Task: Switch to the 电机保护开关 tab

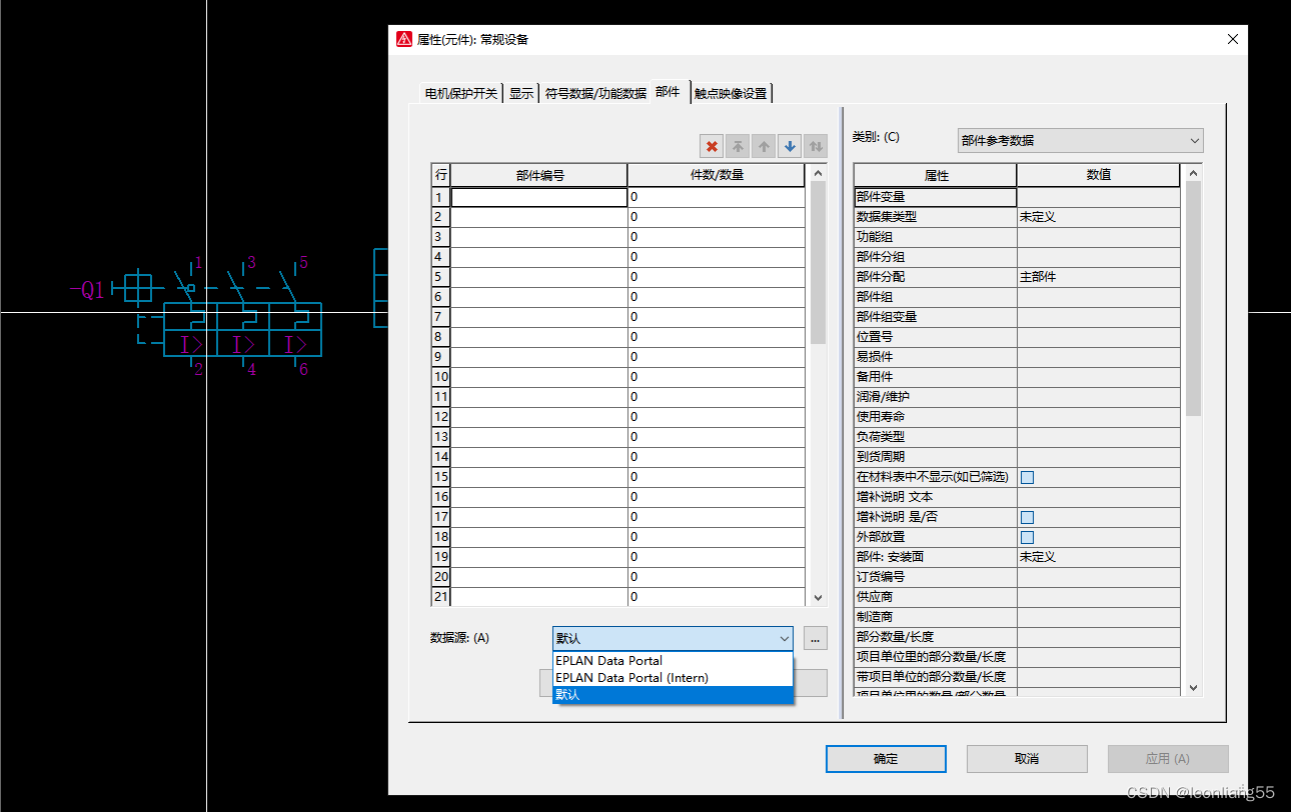Action: [x=460, y=93]
